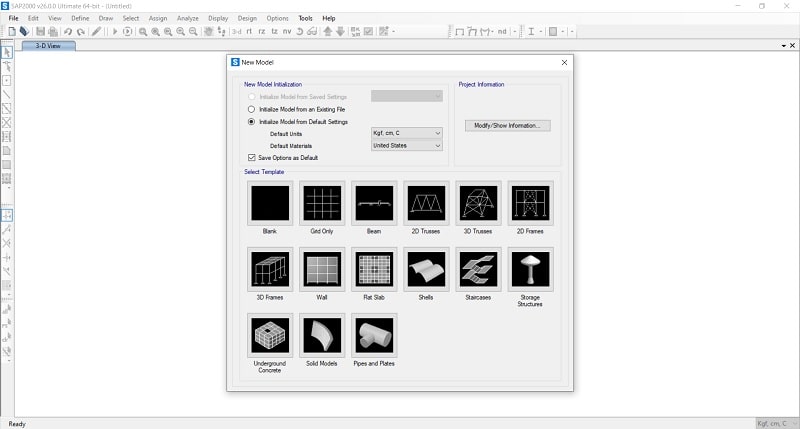Click the Modify/Show Information button
This screenshot has height=429, width=800.
(x=507, y=126)
